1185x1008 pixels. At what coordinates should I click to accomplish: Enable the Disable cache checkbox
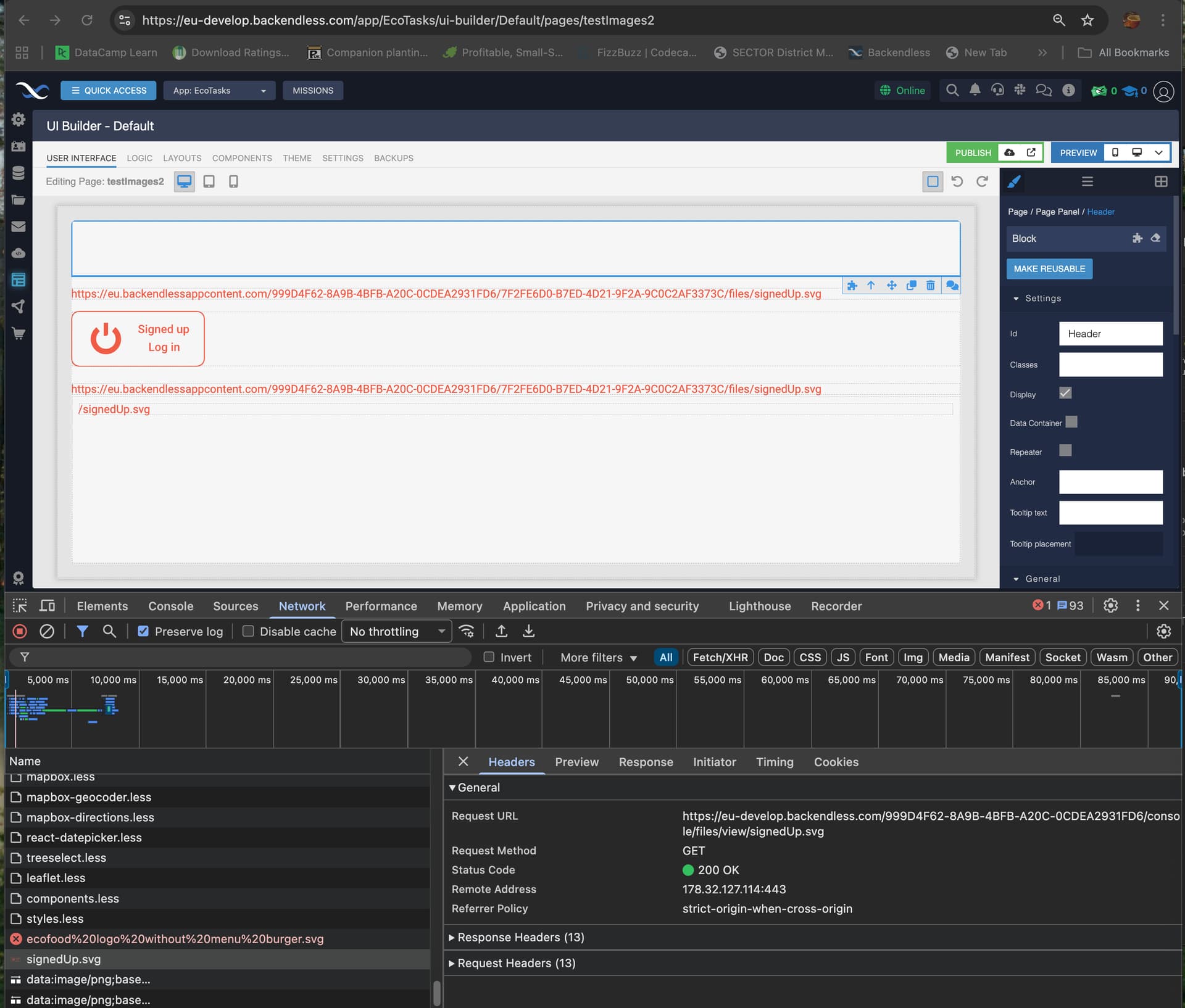point(248,631)
